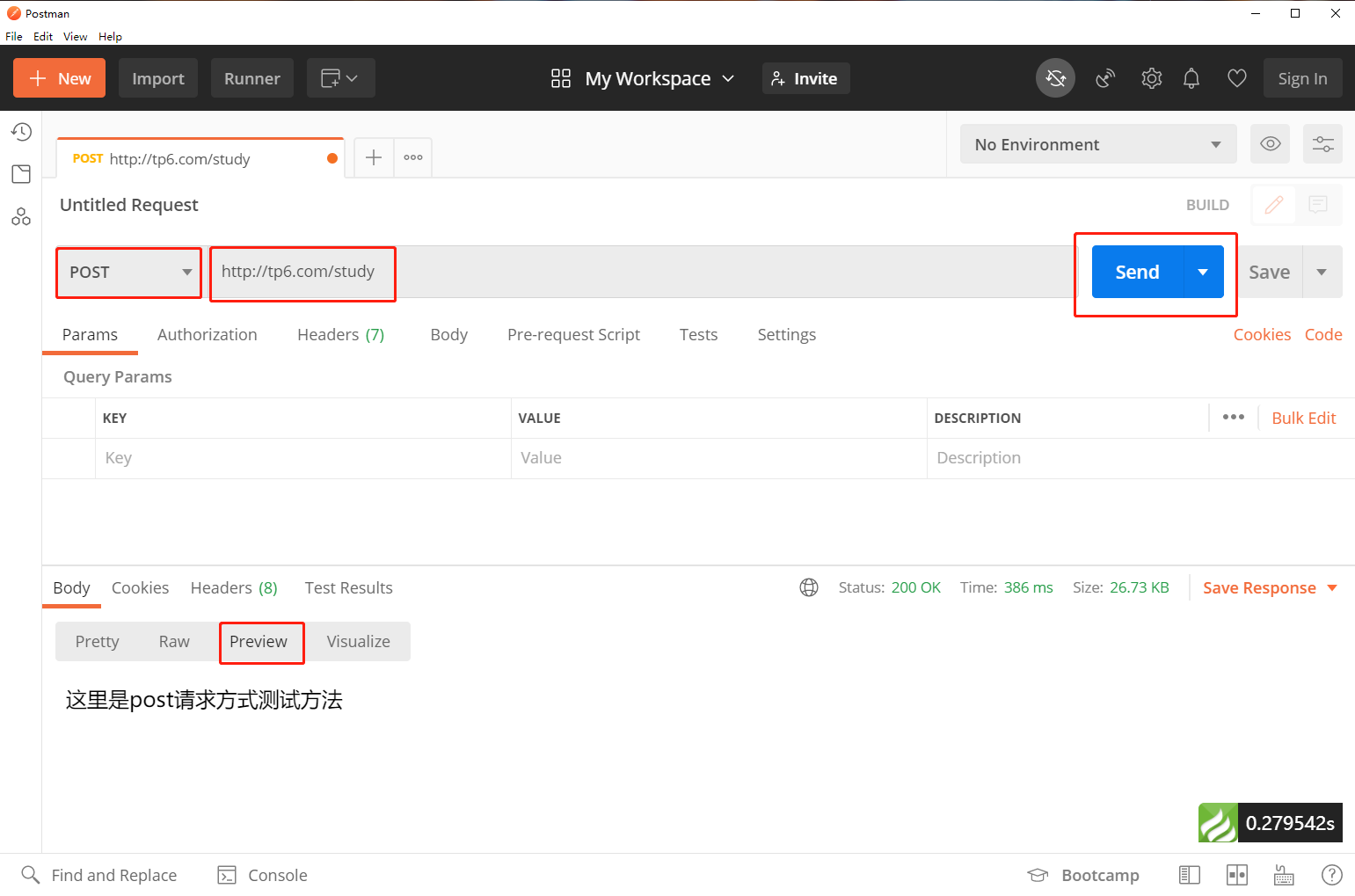Screen dimensions: 1355x896
Task: Open the comments icon beside BUILD
Action: tap(1318, 205)
